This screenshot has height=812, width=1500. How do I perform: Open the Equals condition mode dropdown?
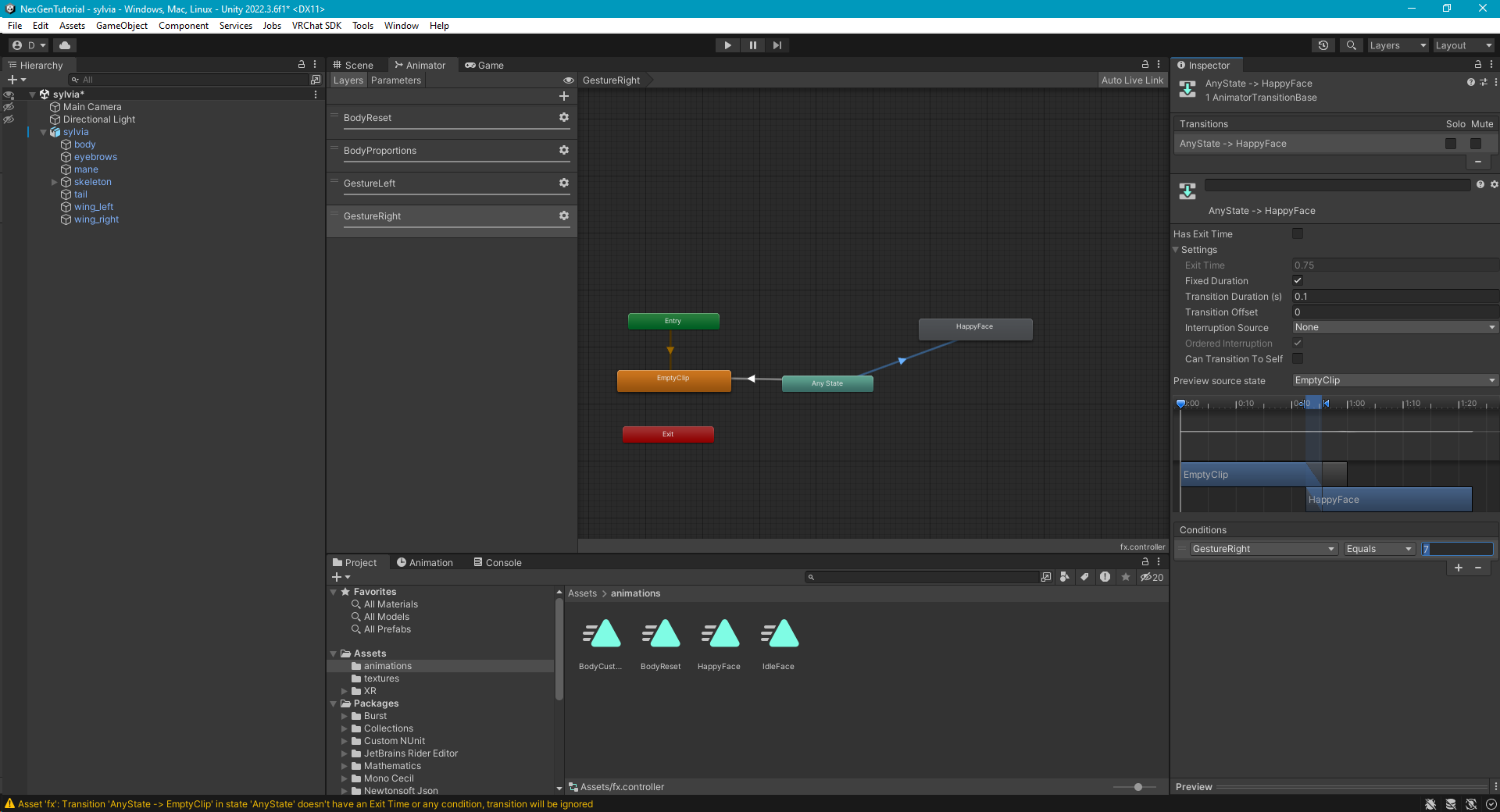click(1379, 549)
